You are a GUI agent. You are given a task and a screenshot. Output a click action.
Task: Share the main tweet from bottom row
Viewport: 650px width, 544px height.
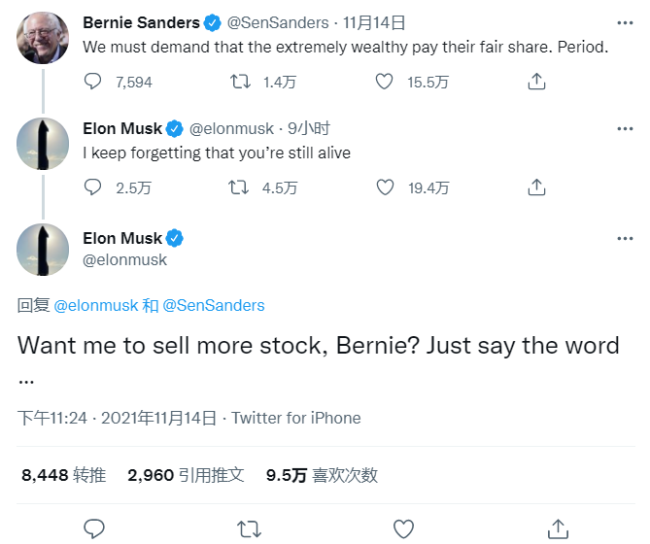(558, 527)
